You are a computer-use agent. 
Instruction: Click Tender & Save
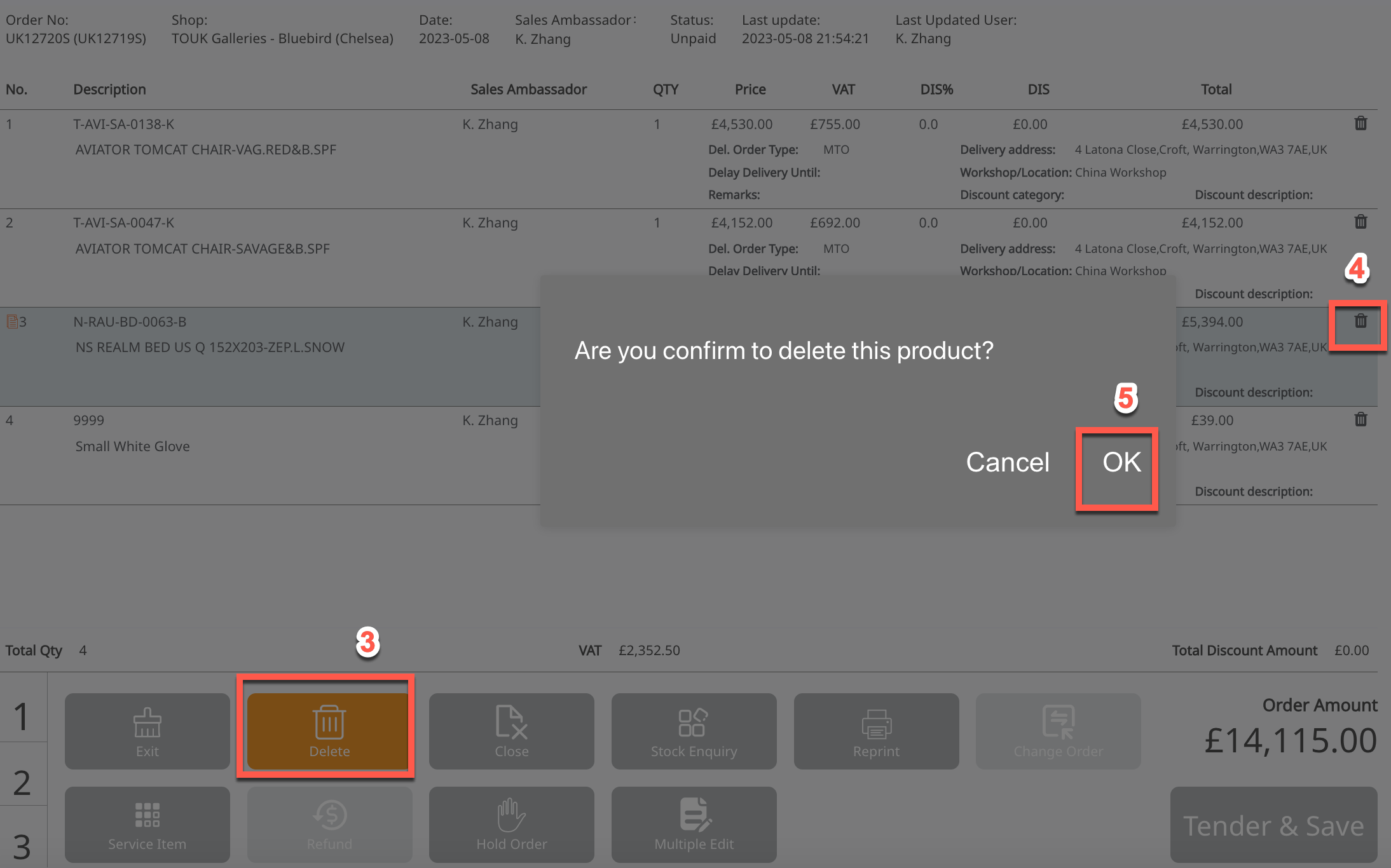pos(1273,825)
